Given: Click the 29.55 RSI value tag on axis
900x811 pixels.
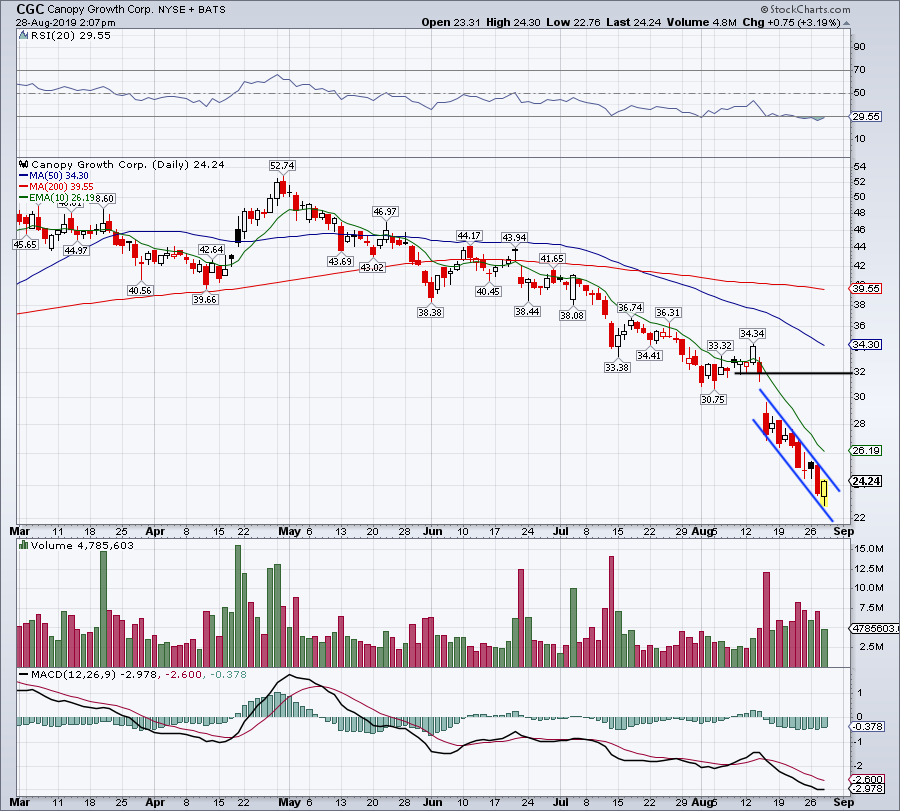Looking at the screenshot, I should [x=866, y=116].
